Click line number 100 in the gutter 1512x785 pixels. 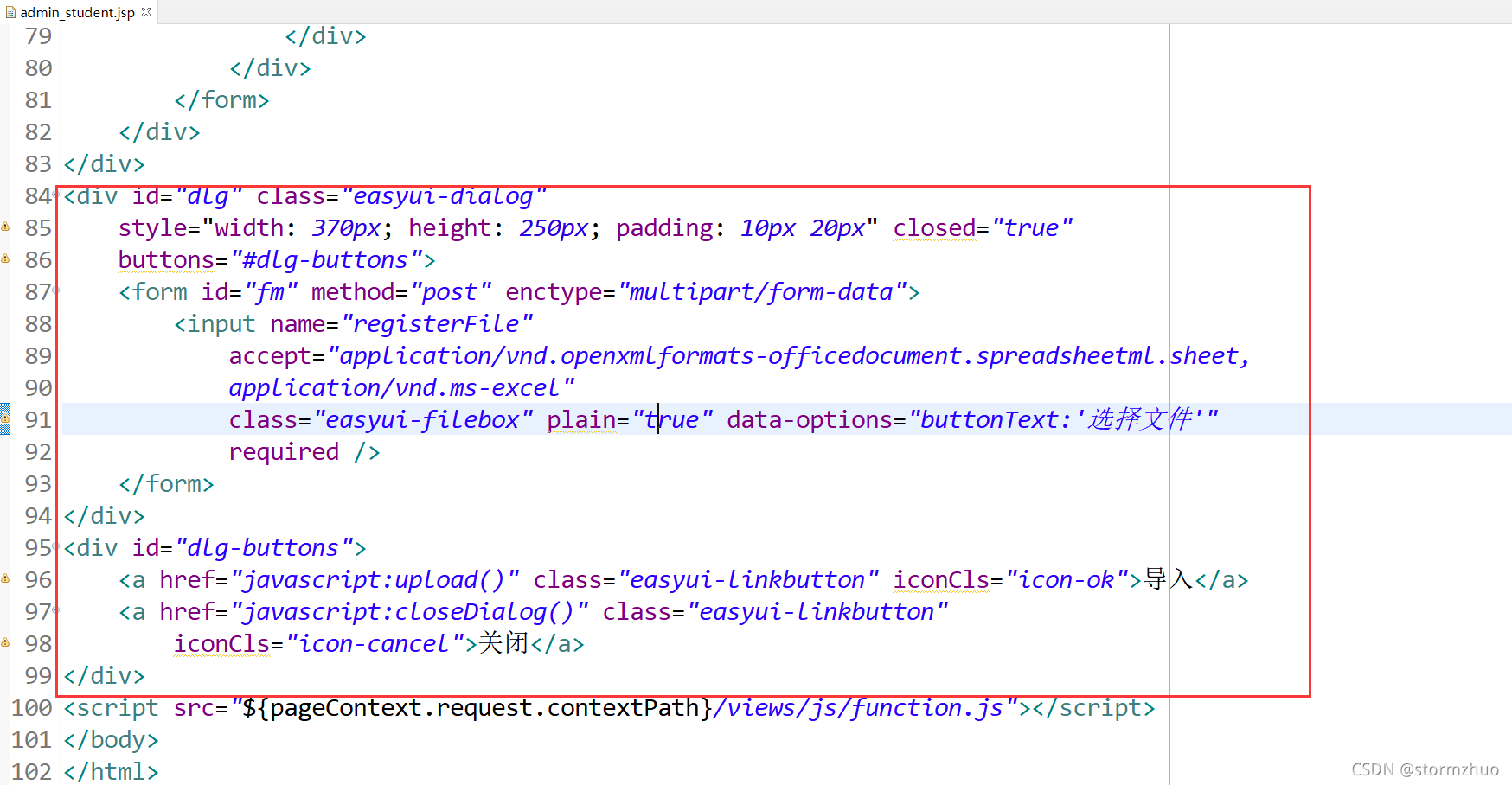point(31,708)
